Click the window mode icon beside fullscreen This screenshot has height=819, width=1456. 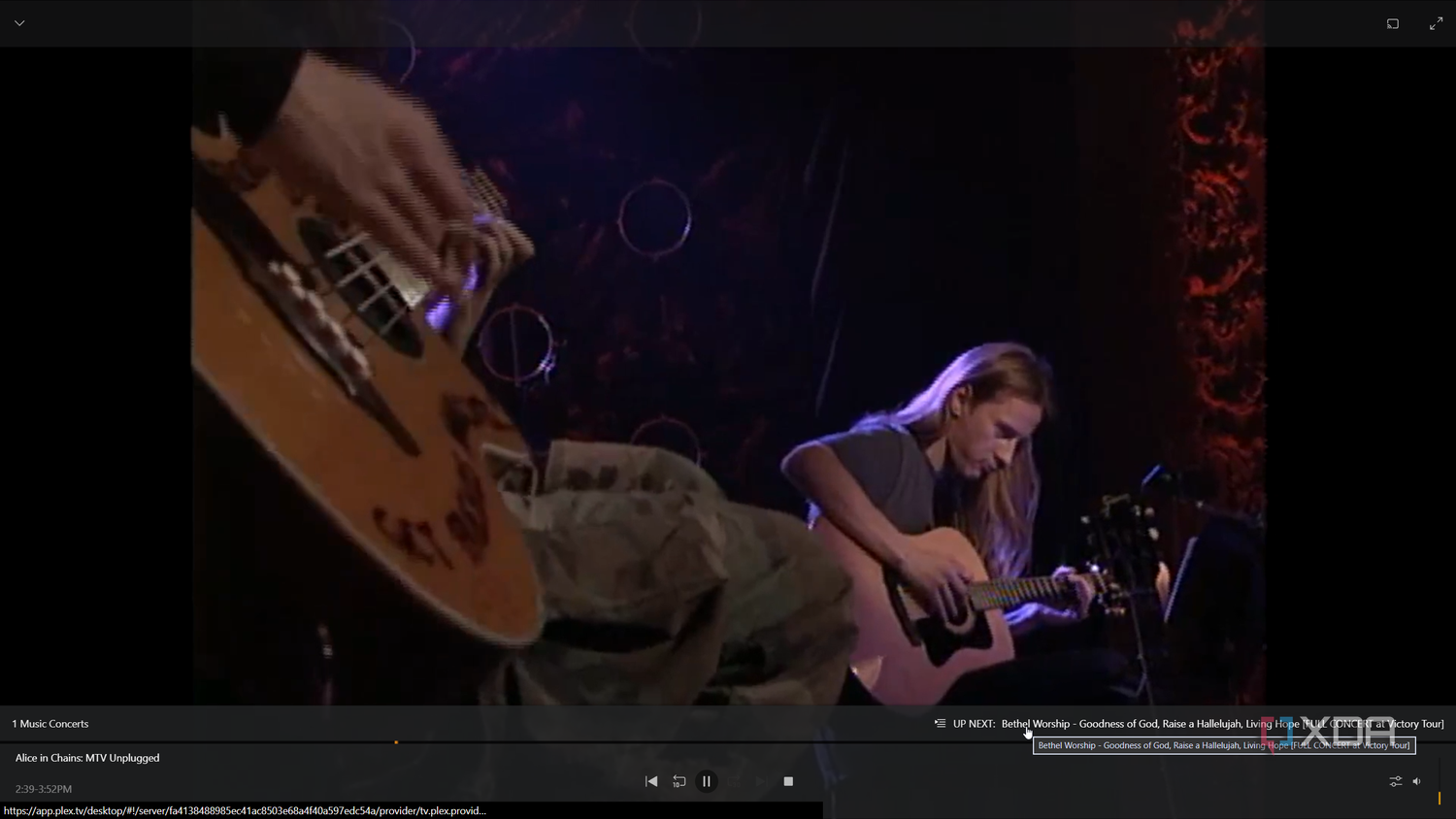[1393, 23]
